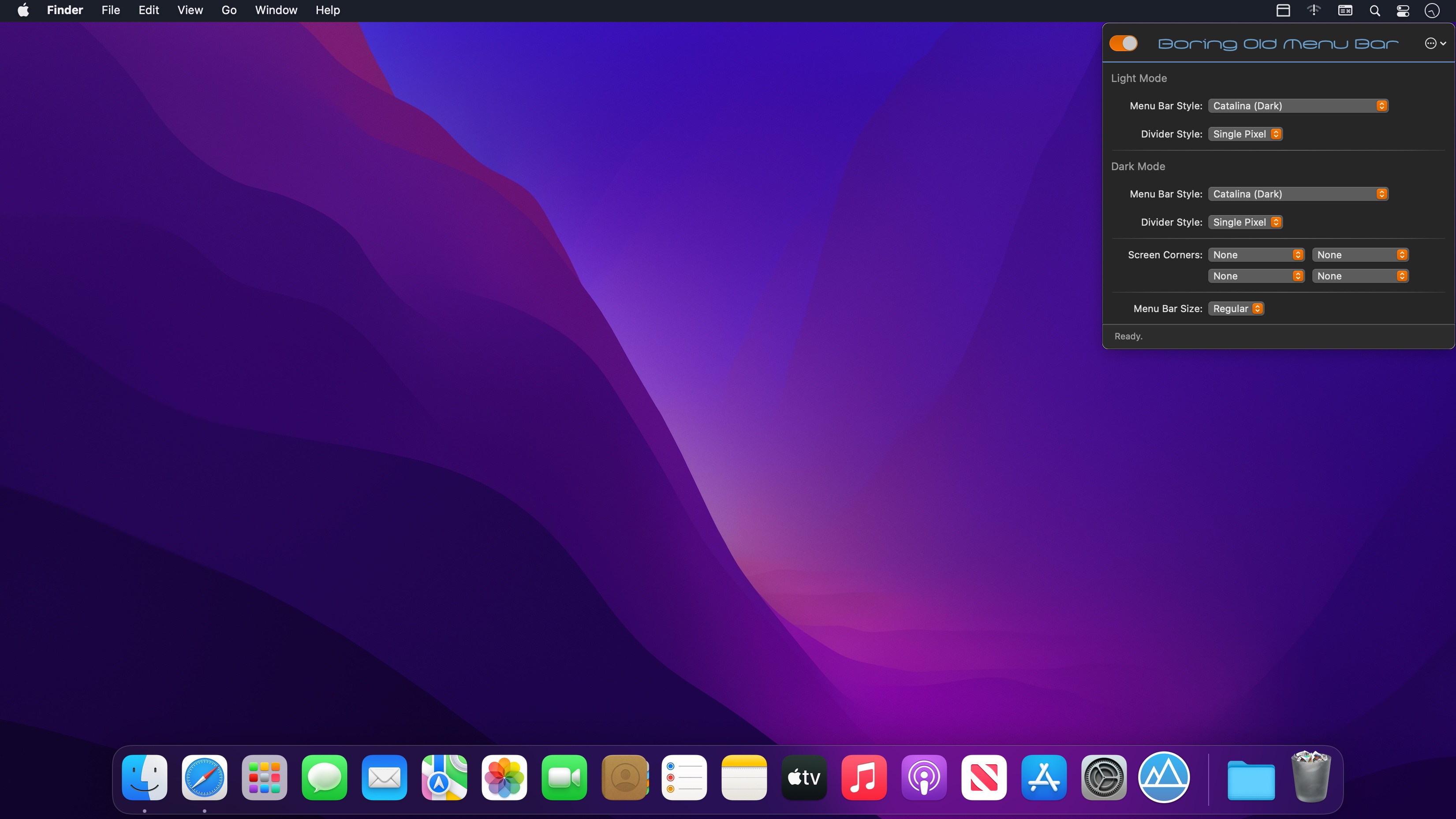Open the Finder menu
Viewport: 1456px width, 819px height.
[x=65, y=10]
